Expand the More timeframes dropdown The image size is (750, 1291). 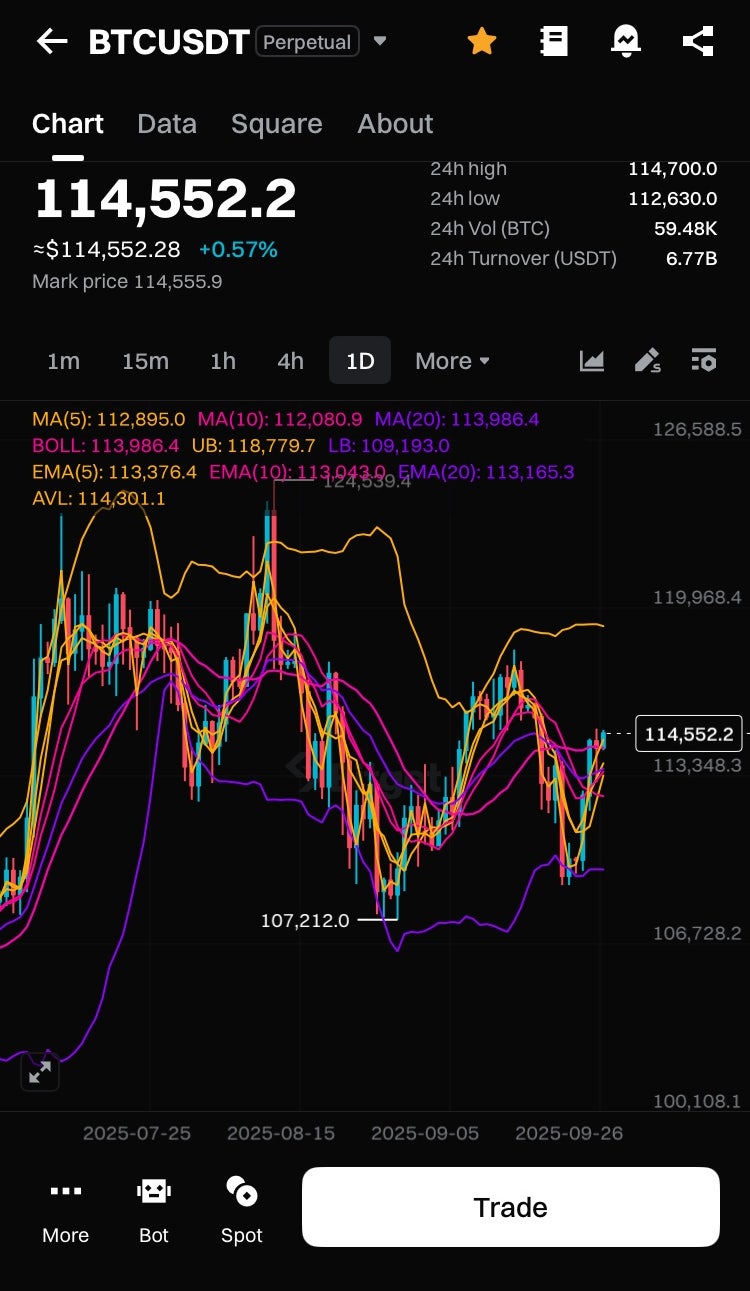pyautogui.click(x=453, y=361)
